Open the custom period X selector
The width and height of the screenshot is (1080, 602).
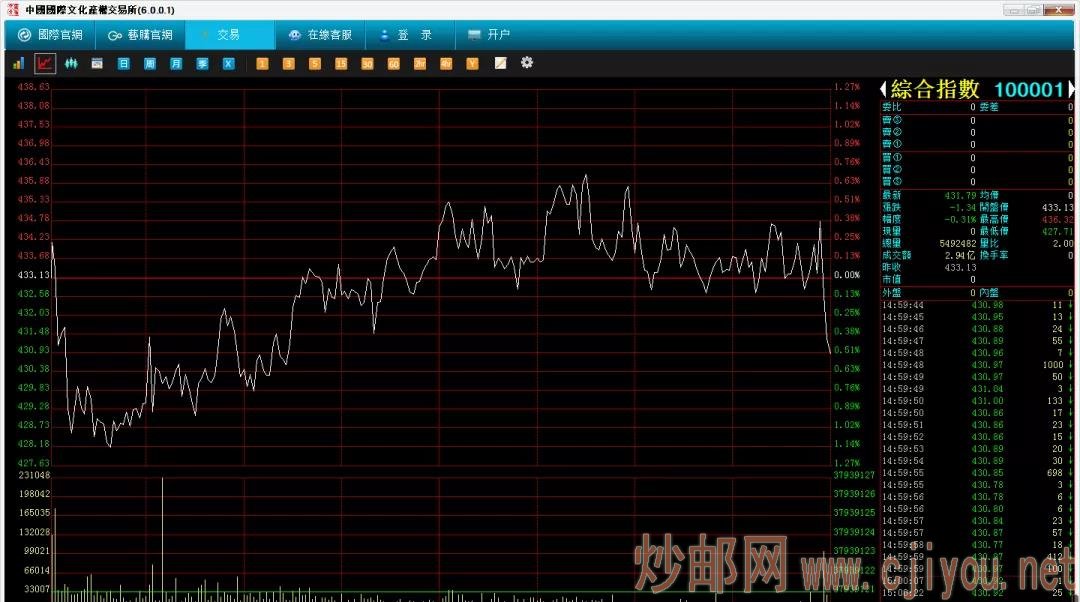tap(227, 63)
